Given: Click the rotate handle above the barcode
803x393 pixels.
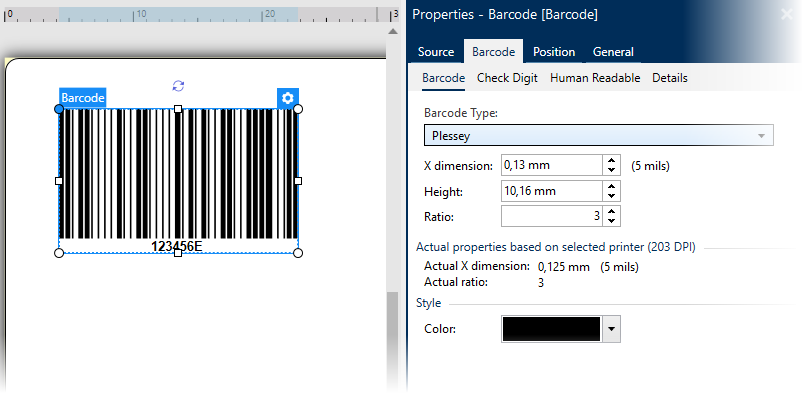Looking at the screenshot, I should [178, 86].
